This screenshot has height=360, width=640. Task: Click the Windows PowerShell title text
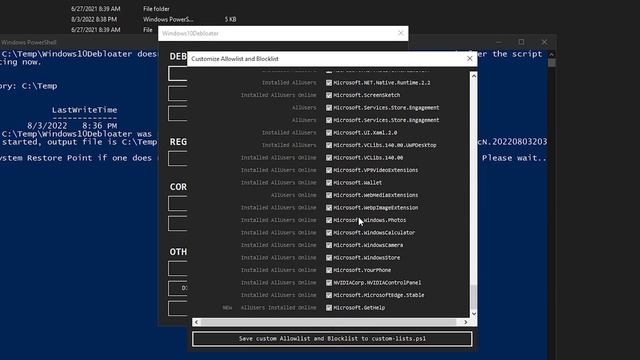[29, 42]
